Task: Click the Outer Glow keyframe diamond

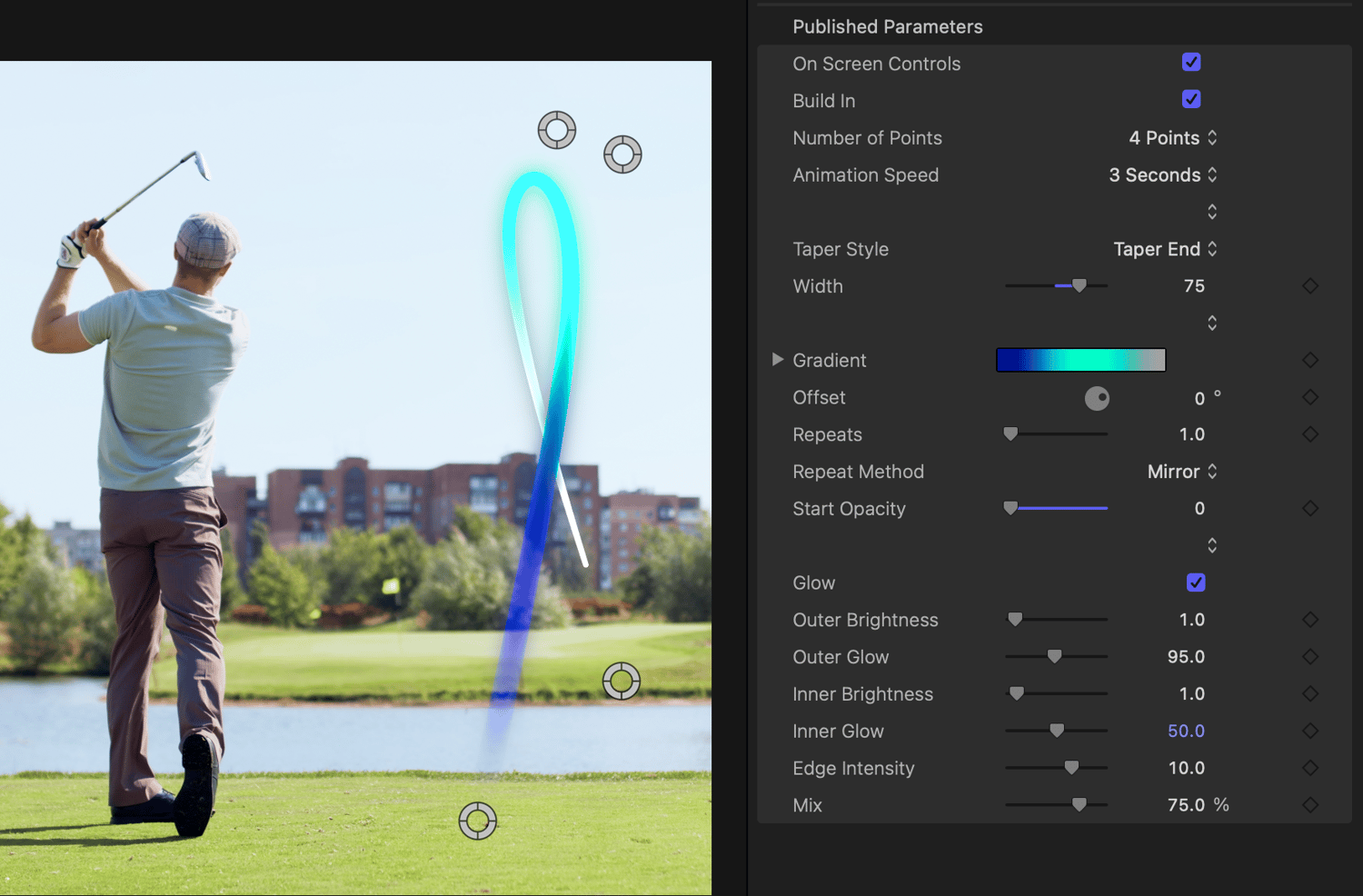Action: click(x=1310, y=657)
